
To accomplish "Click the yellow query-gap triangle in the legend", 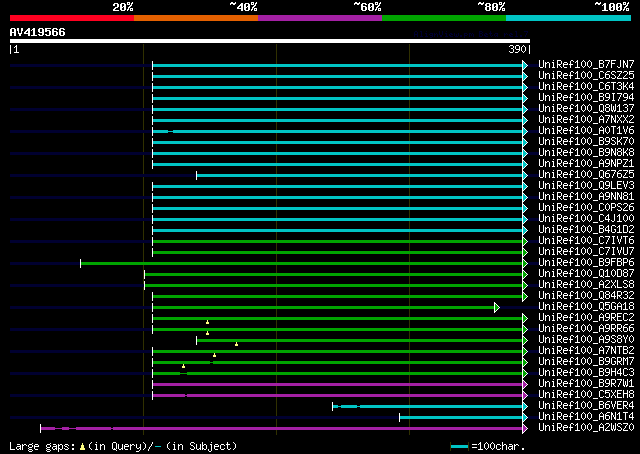I will point(82,447).
